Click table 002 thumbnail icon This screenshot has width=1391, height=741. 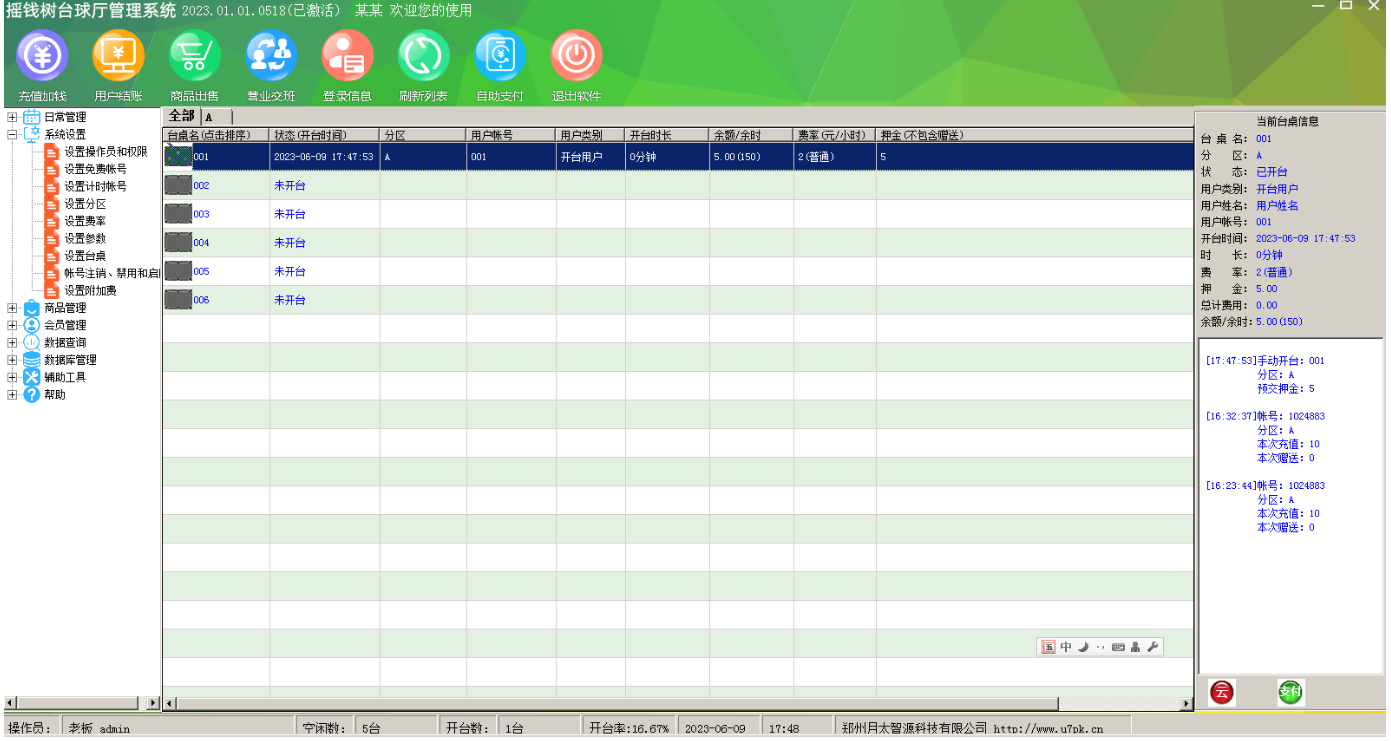tap(178, 185)
